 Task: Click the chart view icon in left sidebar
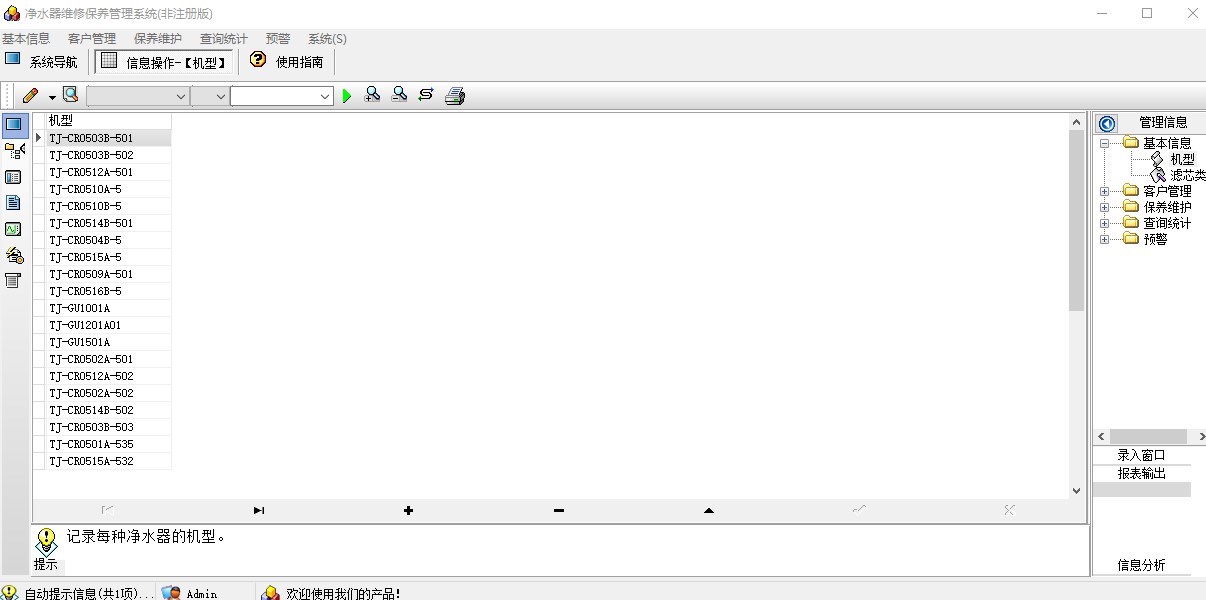pos(13,229)
